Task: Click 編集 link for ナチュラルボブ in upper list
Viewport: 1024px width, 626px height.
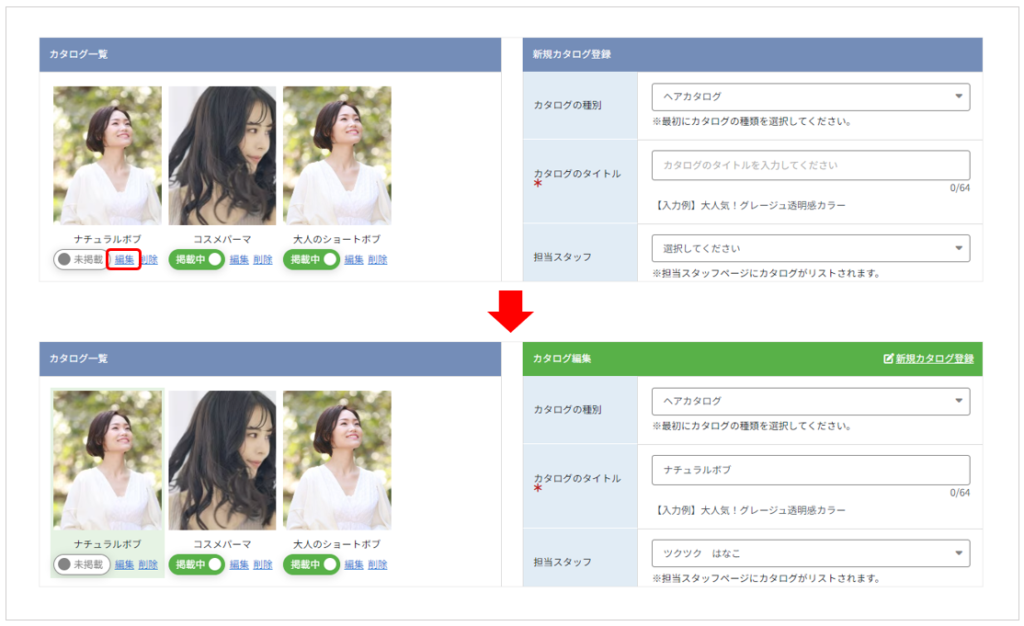Action: point(124,260)
